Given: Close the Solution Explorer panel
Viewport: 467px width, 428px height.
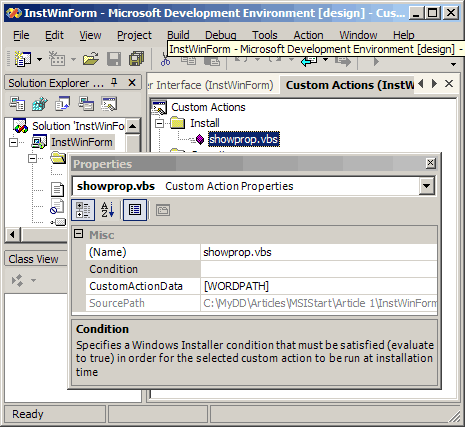Looking at the screenshot, I should 132,82.
